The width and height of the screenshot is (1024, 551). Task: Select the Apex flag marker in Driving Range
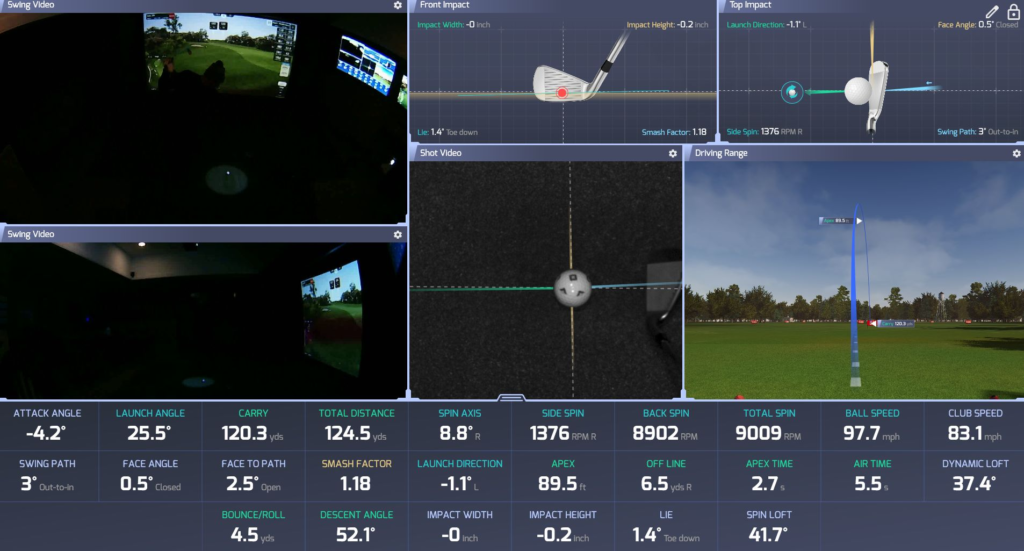840,221
